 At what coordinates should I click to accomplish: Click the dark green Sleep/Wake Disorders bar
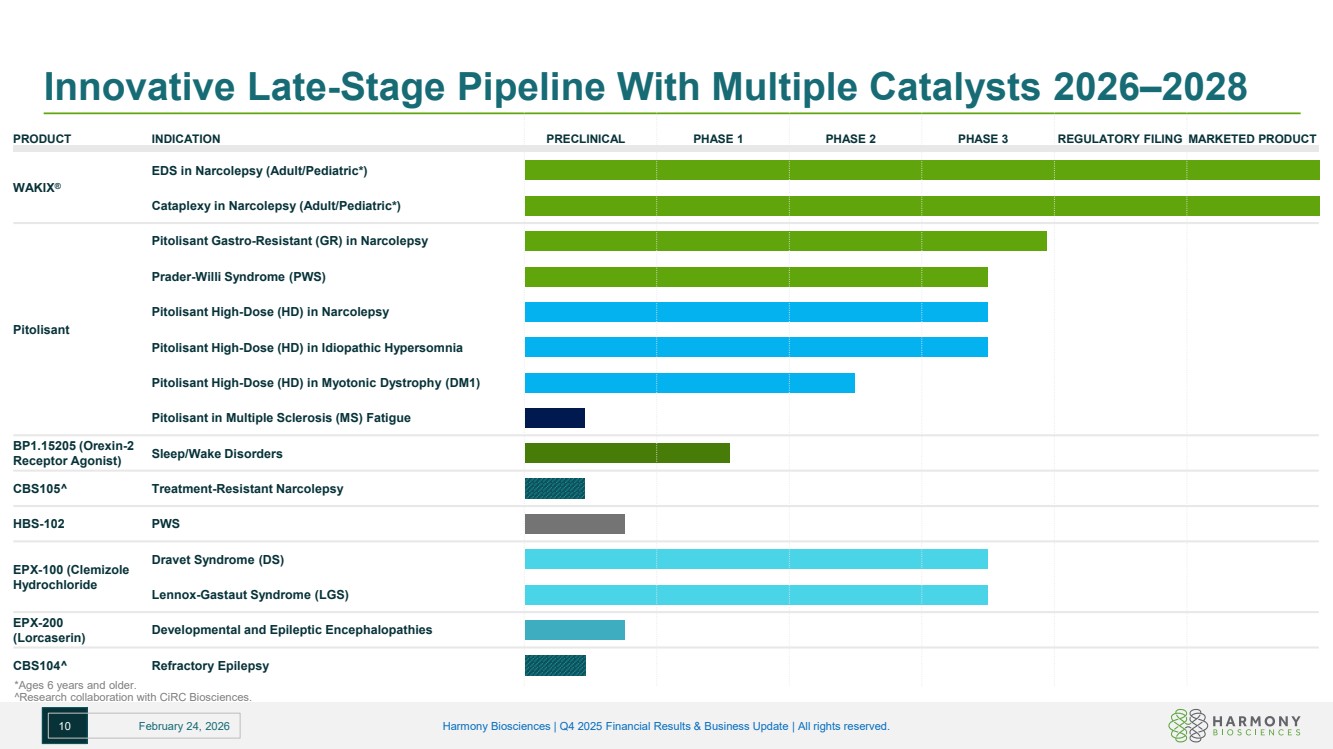click(627, 453)
